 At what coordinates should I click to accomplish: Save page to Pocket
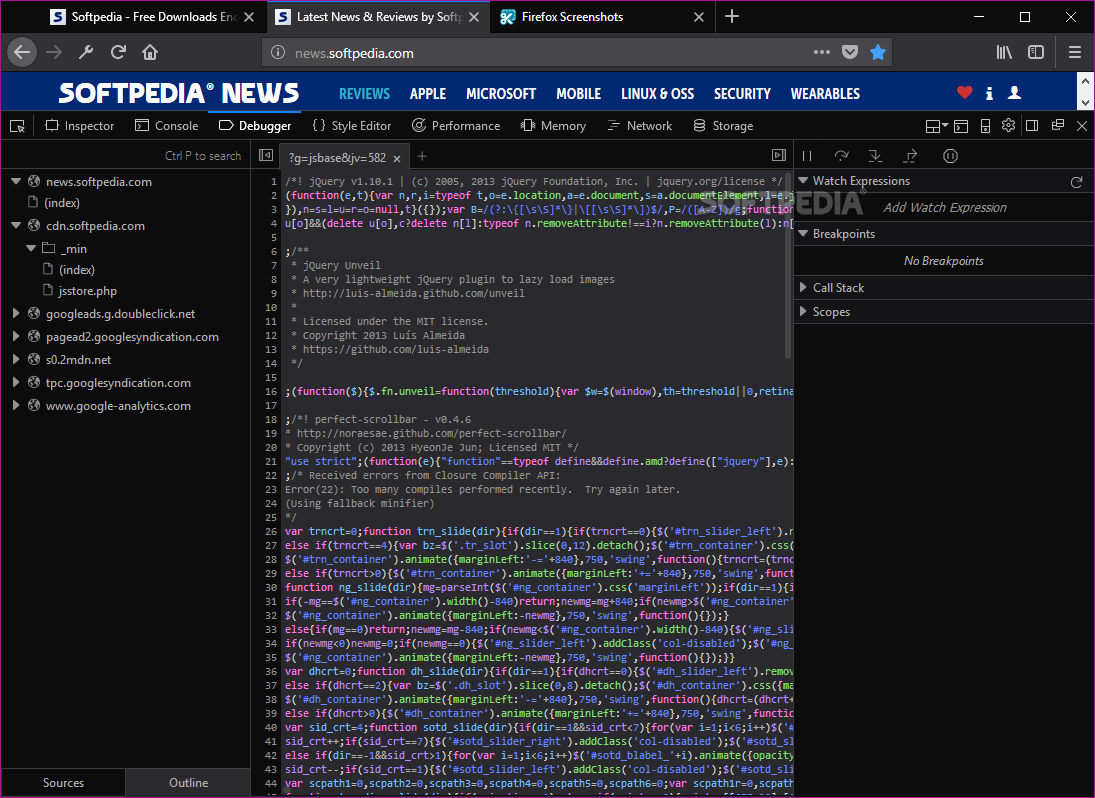click(850, 52)
